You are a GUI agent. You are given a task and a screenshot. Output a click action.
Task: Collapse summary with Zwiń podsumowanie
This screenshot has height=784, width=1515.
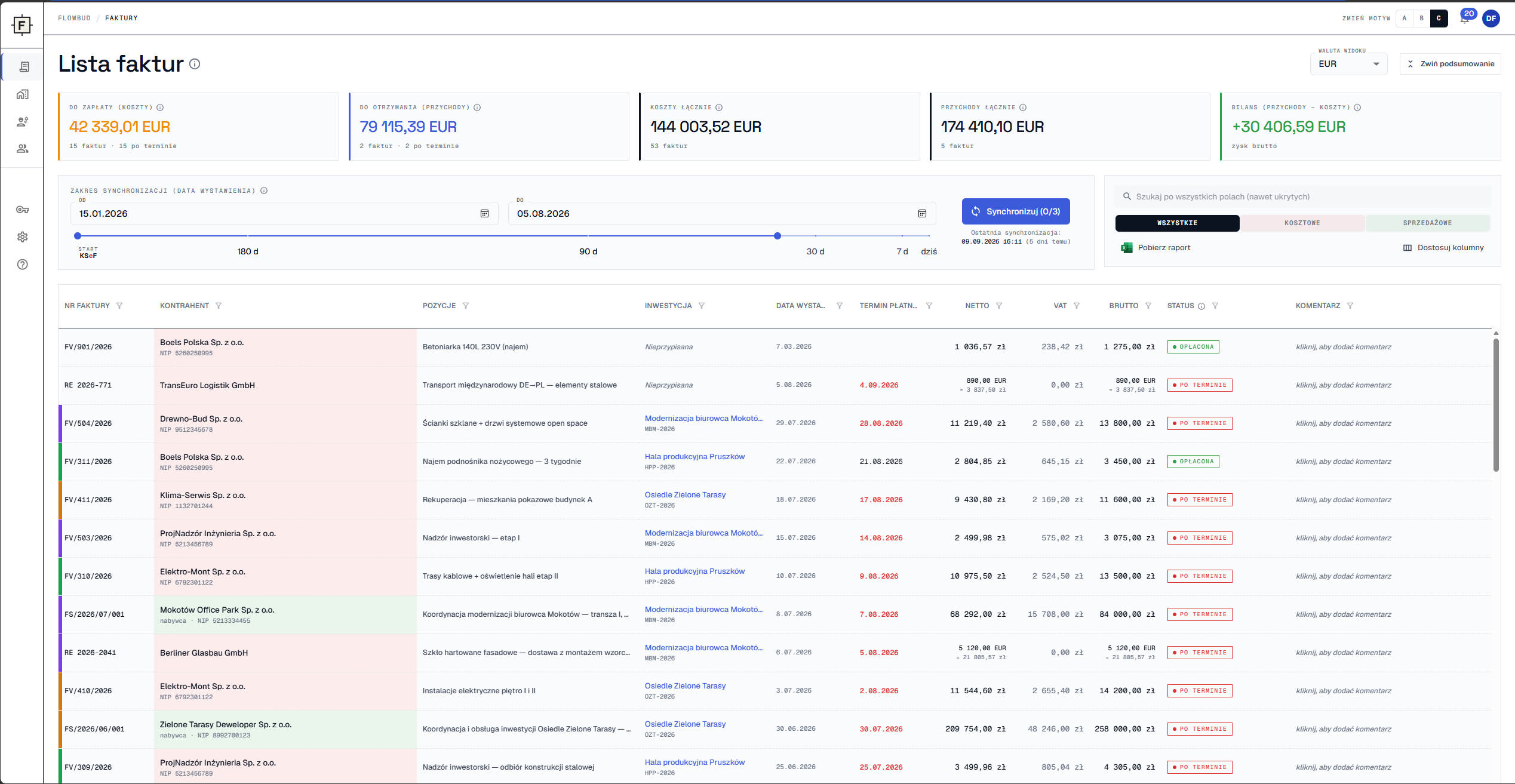coord(1451,64)
